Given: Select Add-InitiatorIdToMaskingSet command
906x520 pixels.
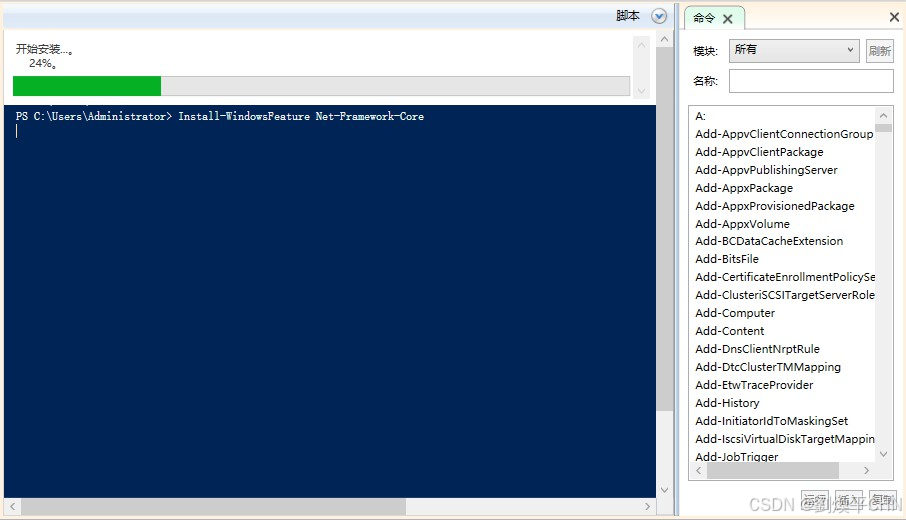Looking at the screenshot, I should pos(771,421).
